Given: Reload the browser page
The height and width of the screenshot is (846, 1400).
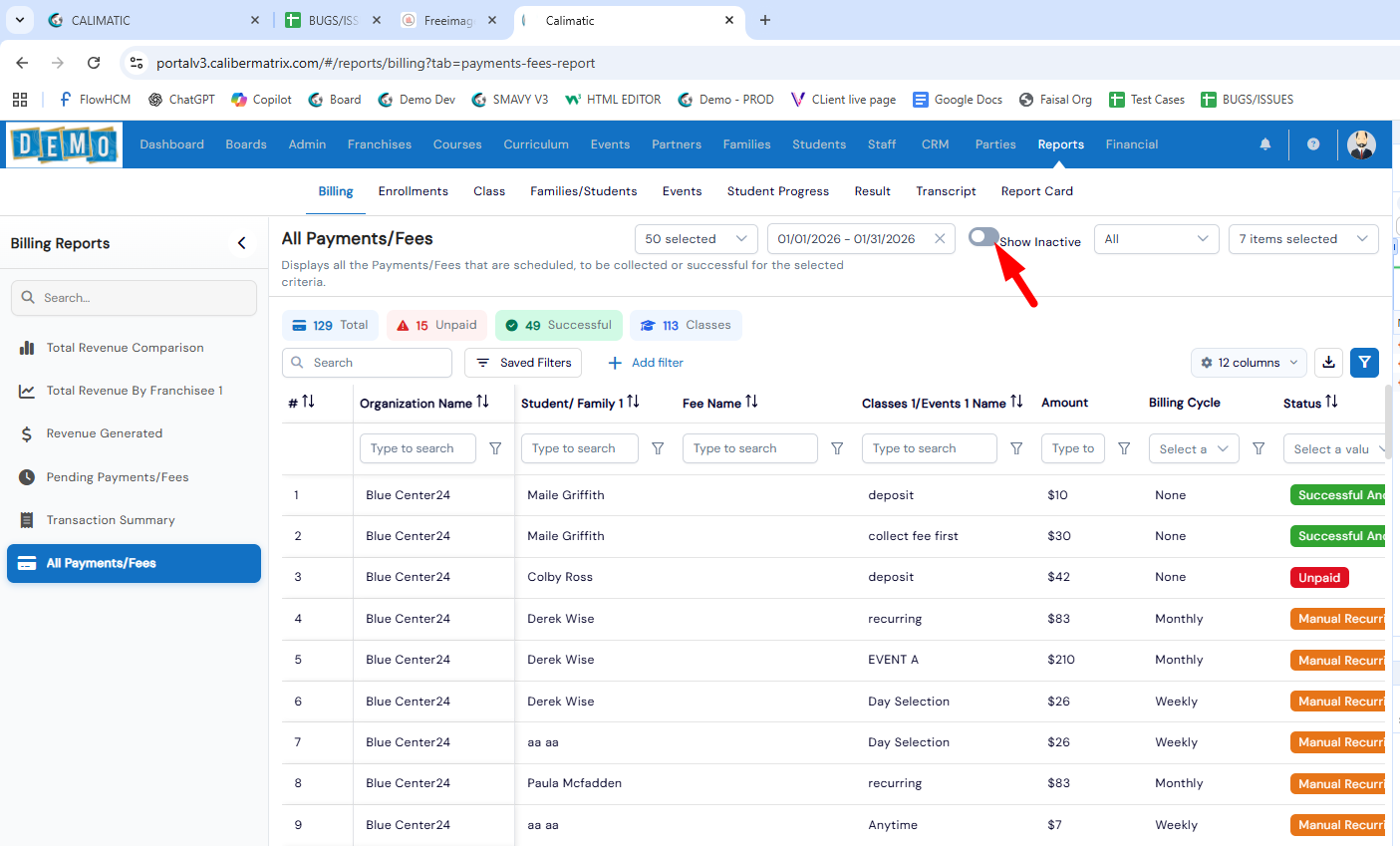Looking at the screenshot, I should [x=94, y=63].
